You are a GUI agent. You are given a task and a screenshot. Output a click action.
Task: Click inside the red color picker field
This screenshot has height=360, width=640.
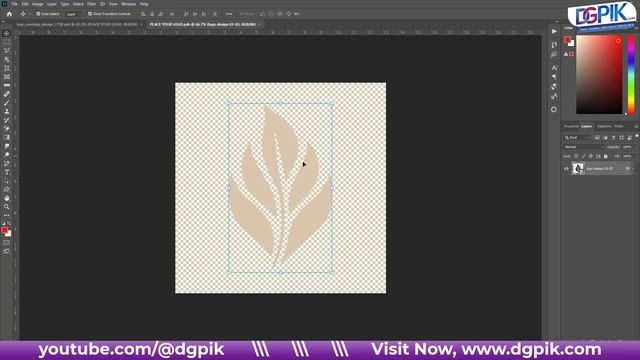pos(599,75)
